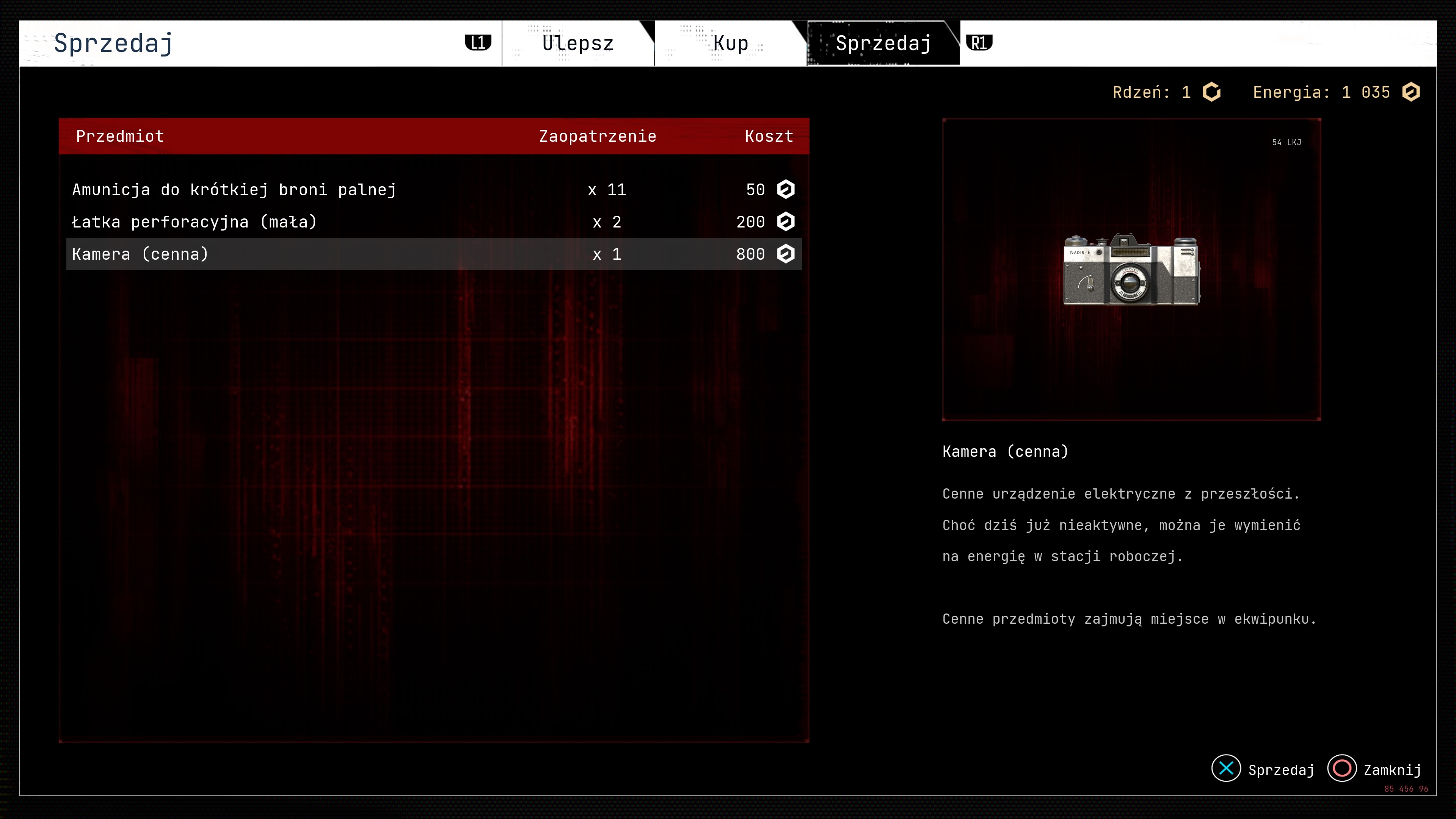Screen dimensions: 1456x819
Task: Select Łatka perforacyjna (mała) row
Action: (x=433, y=221)
